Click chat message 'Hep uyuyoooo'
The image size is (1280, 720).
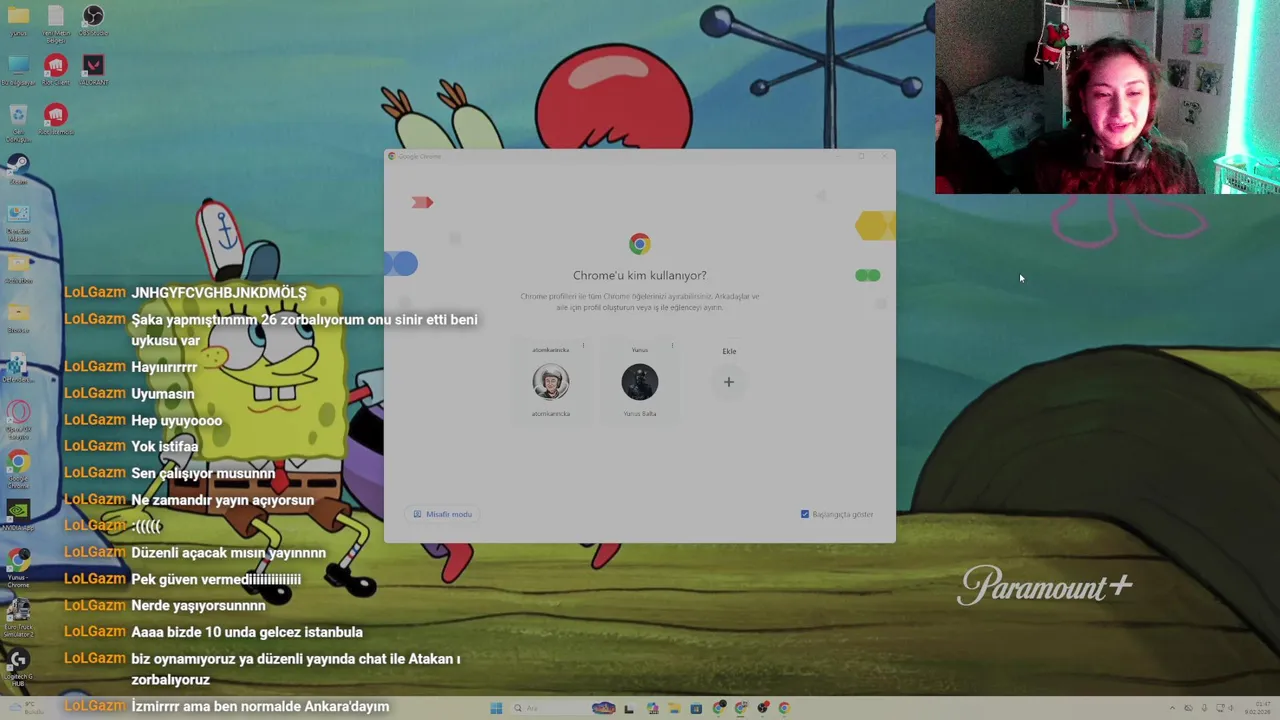[177, 420]
